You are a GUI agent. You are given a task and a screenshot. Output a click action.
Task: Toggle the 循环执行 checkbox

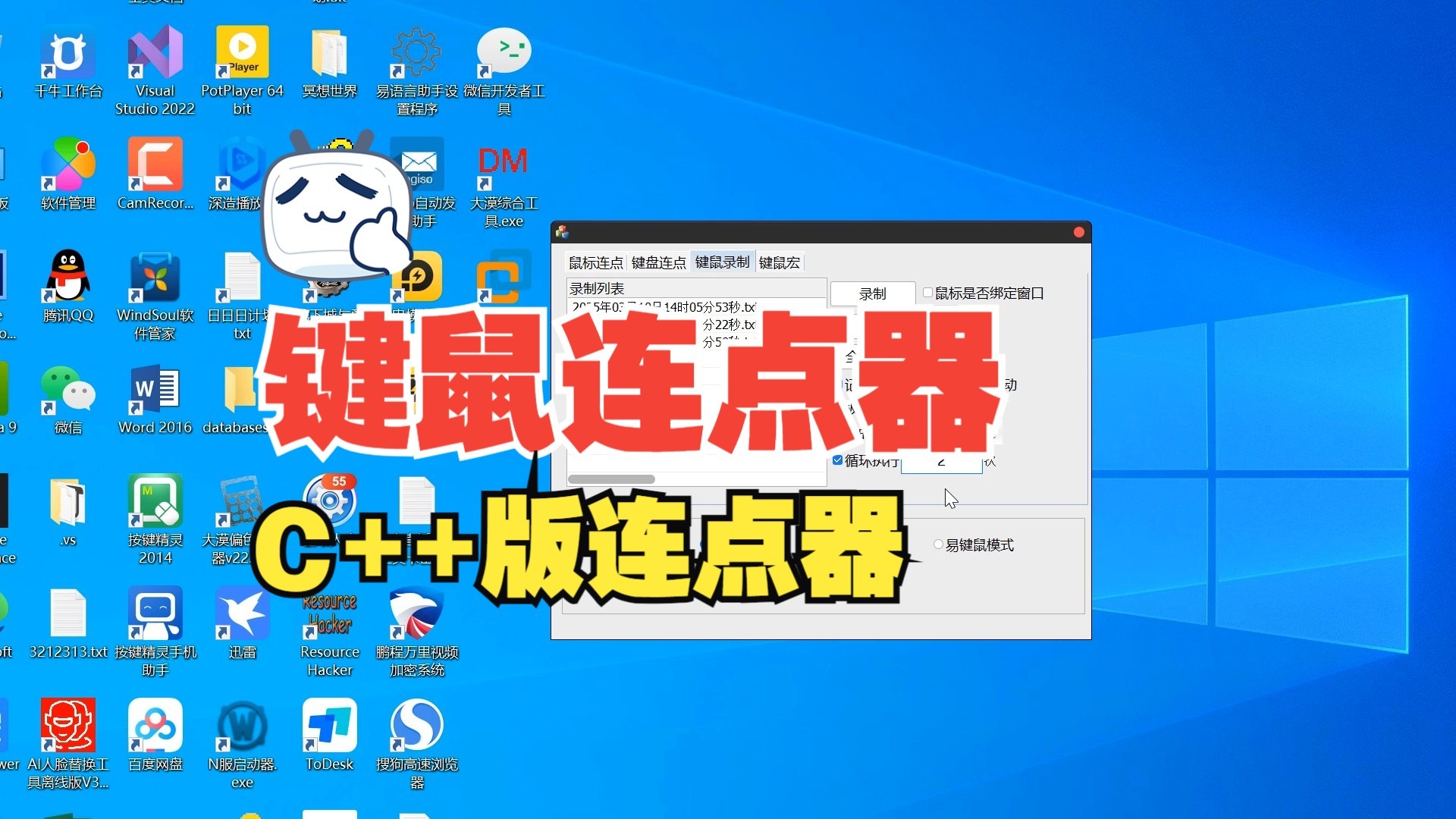(837, 460)
